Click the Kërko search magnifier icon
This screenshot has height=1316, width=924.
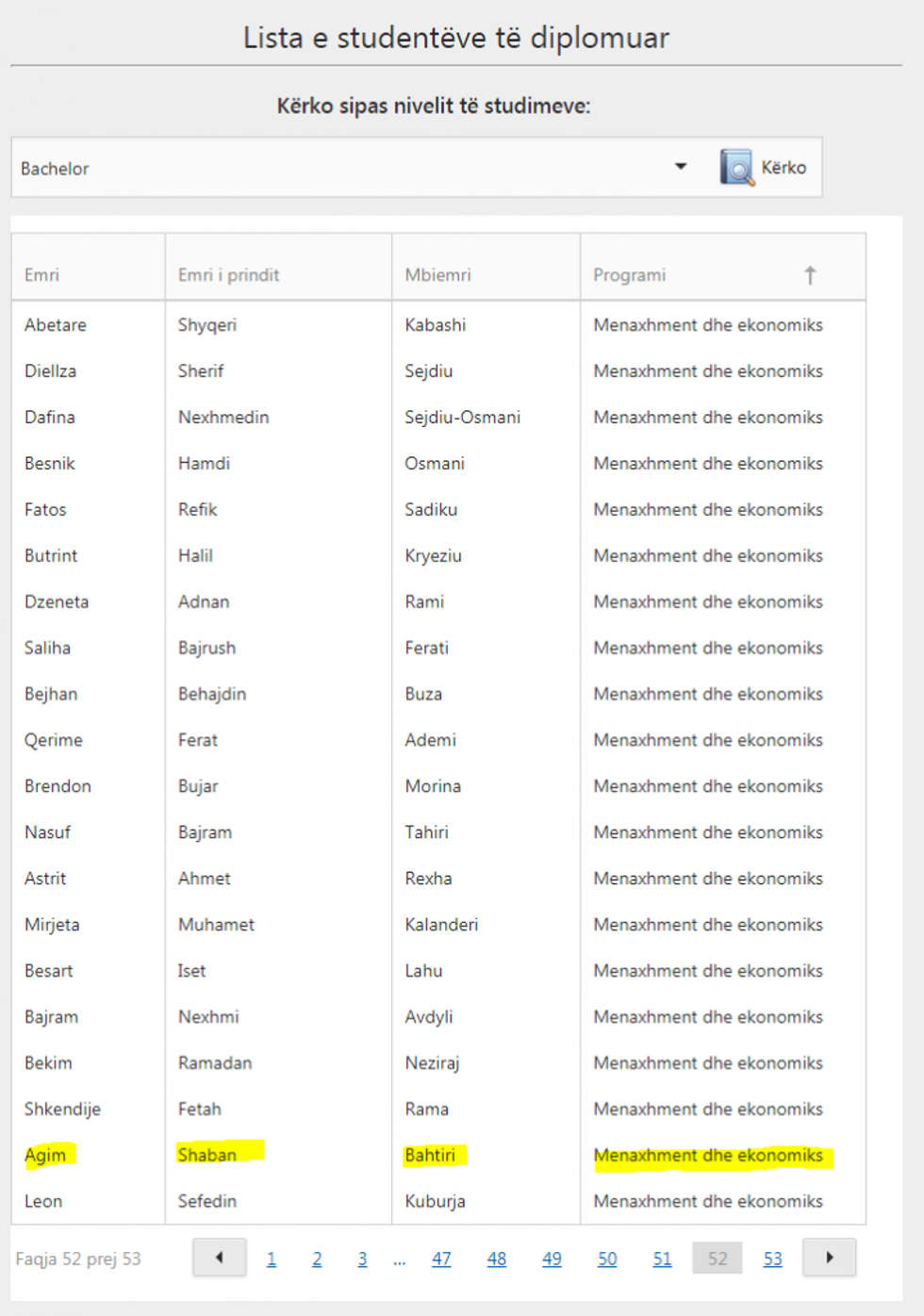coord(736,168)
